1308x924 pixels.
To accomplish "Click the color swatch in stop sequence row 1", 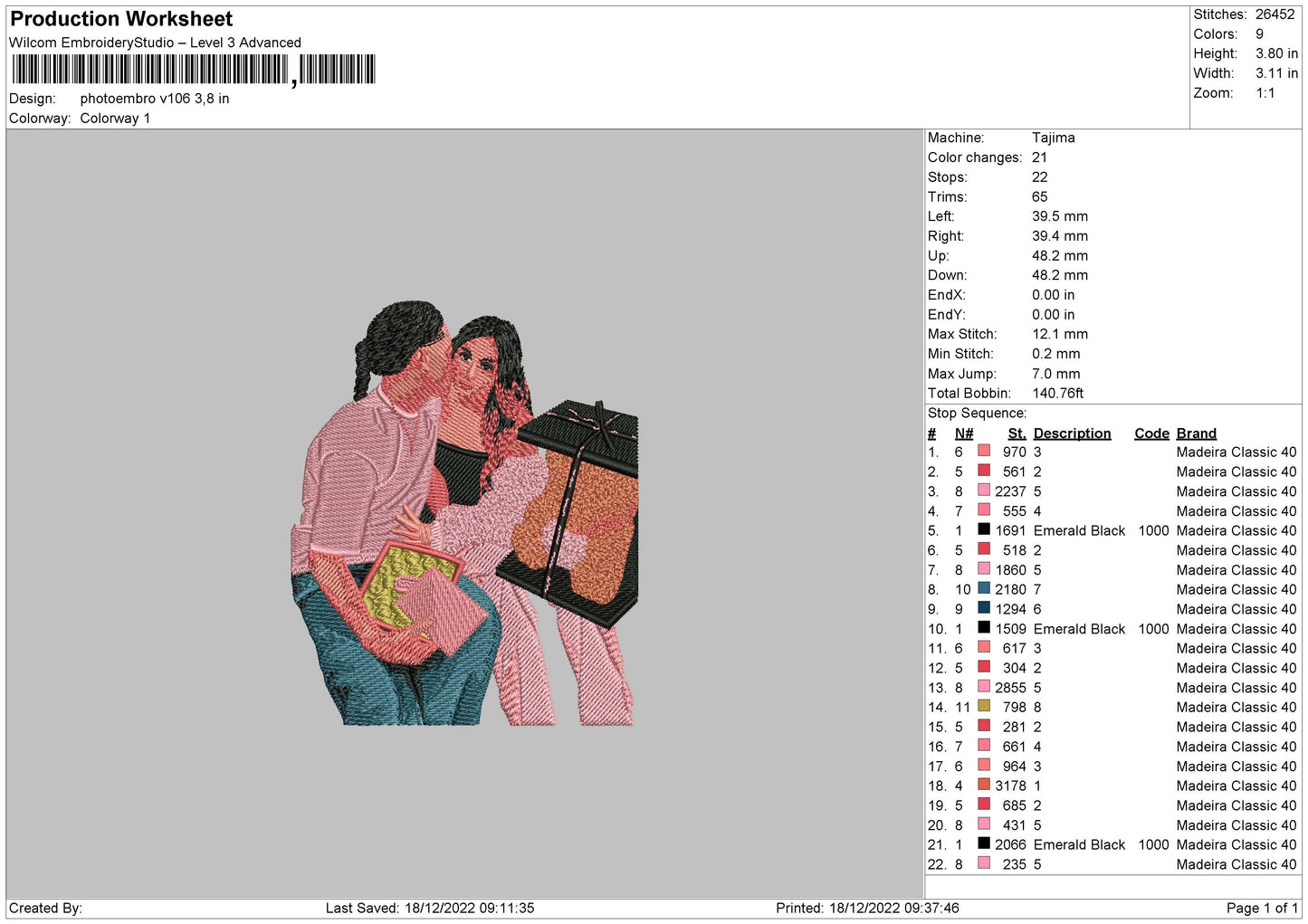I will [984, 451].
